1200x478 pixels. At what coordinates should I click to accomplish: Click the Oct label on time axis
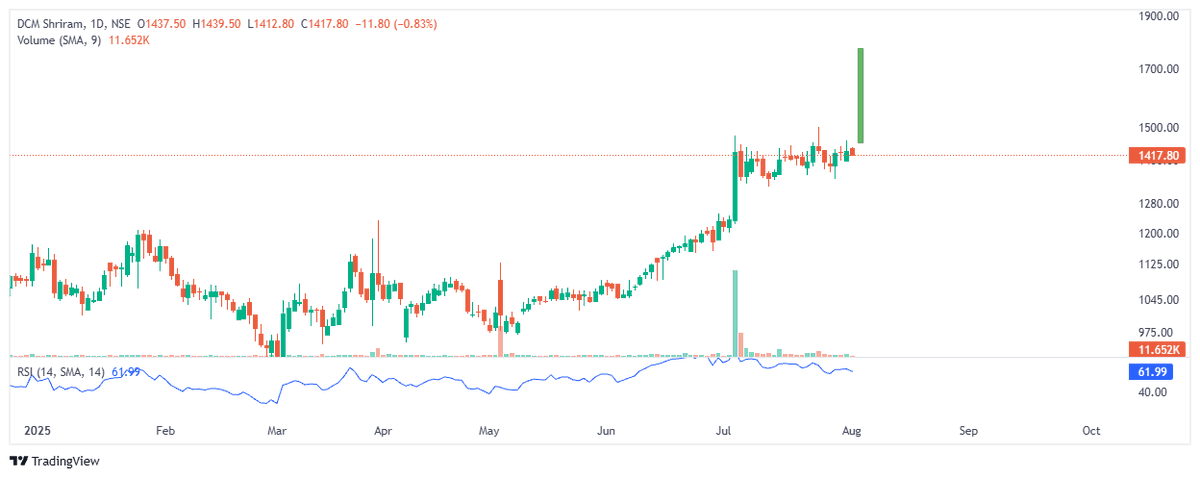click(1092, 431)
